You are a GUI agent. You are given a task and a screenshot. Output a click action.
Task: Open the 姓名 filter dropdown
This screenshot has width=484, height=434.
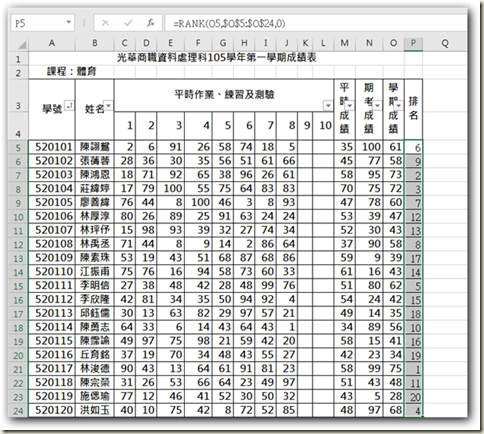tap(109, 106)
